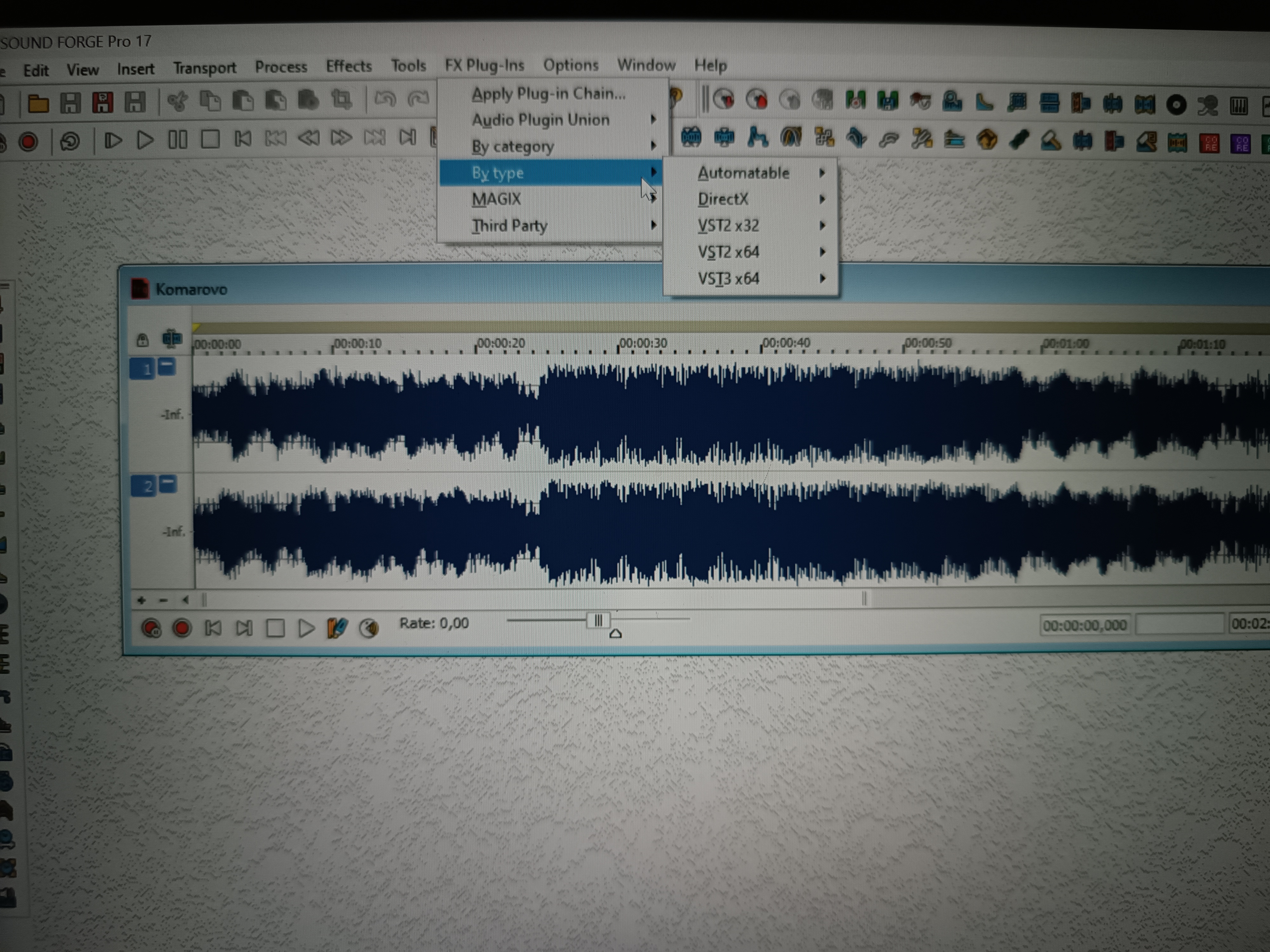Click the Record button in Komarovo window transport
This screenshot has height=952, width=1270.
coord(182,628)
